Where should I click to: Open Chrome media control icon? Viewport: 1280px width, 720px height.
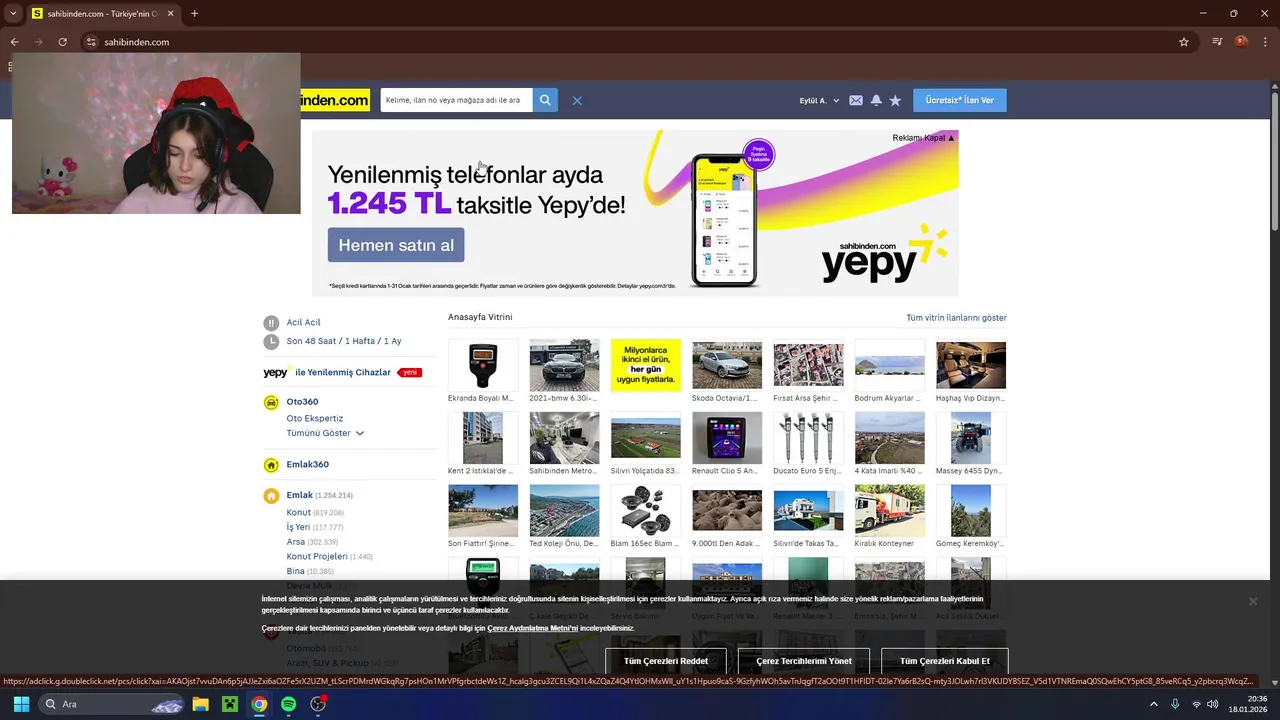1217,42
